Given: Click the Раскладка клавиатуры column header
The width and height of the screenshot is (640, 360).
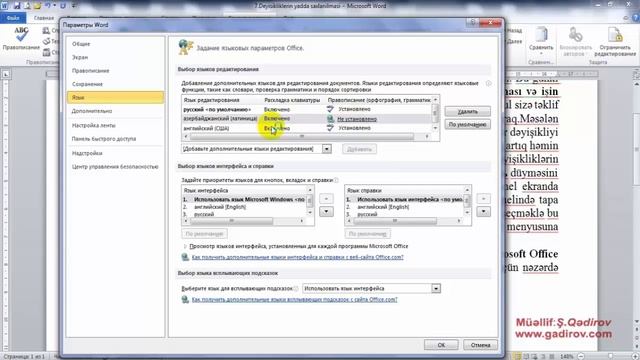Looking at the screenshot, I should point(292,100).
